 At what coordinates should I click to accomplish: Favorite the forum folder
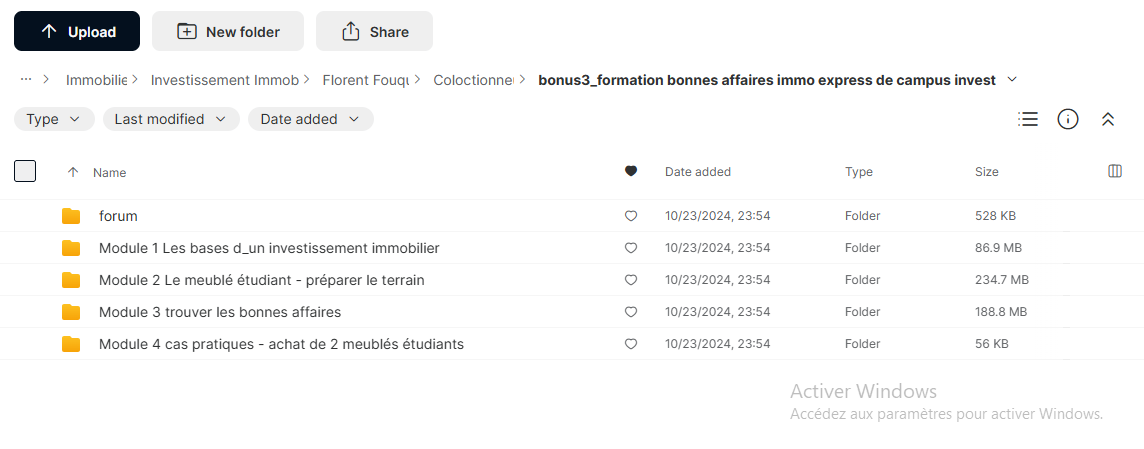[x=631, y=216]
